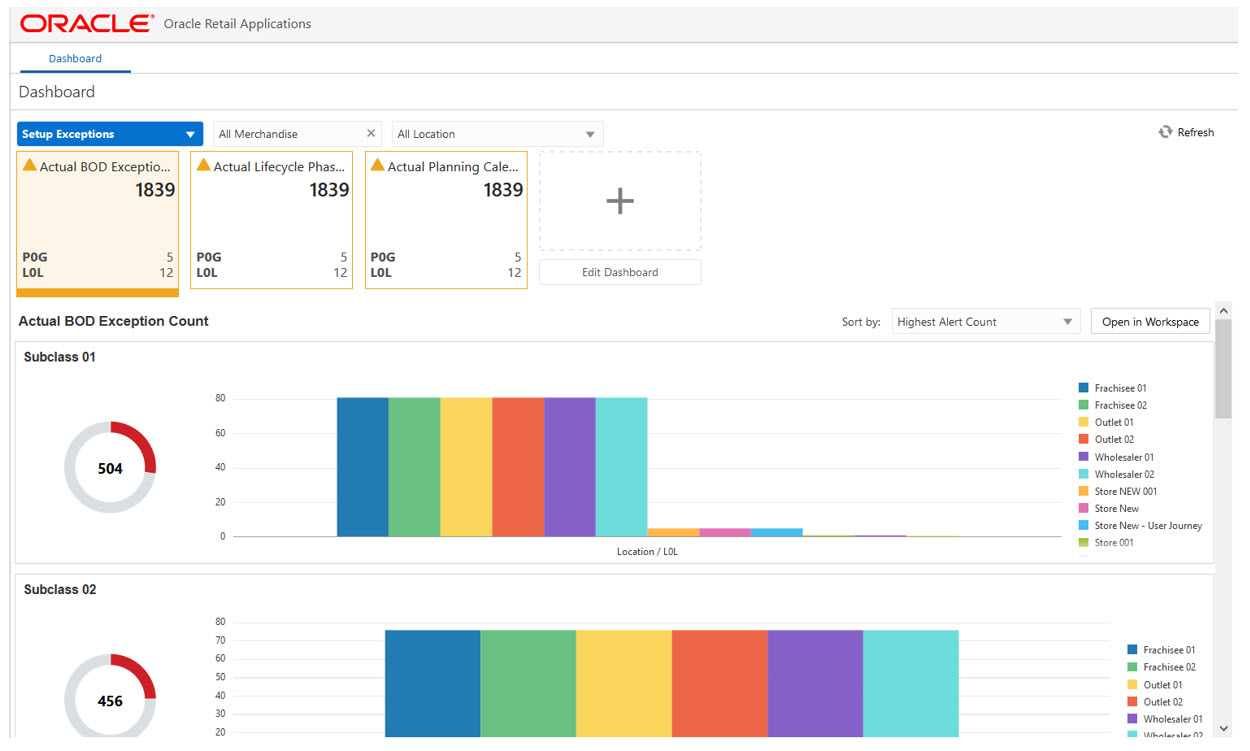Screen dimensions: 1250x751
Task: Switch to the Dashboard tab
Action: 74,59
